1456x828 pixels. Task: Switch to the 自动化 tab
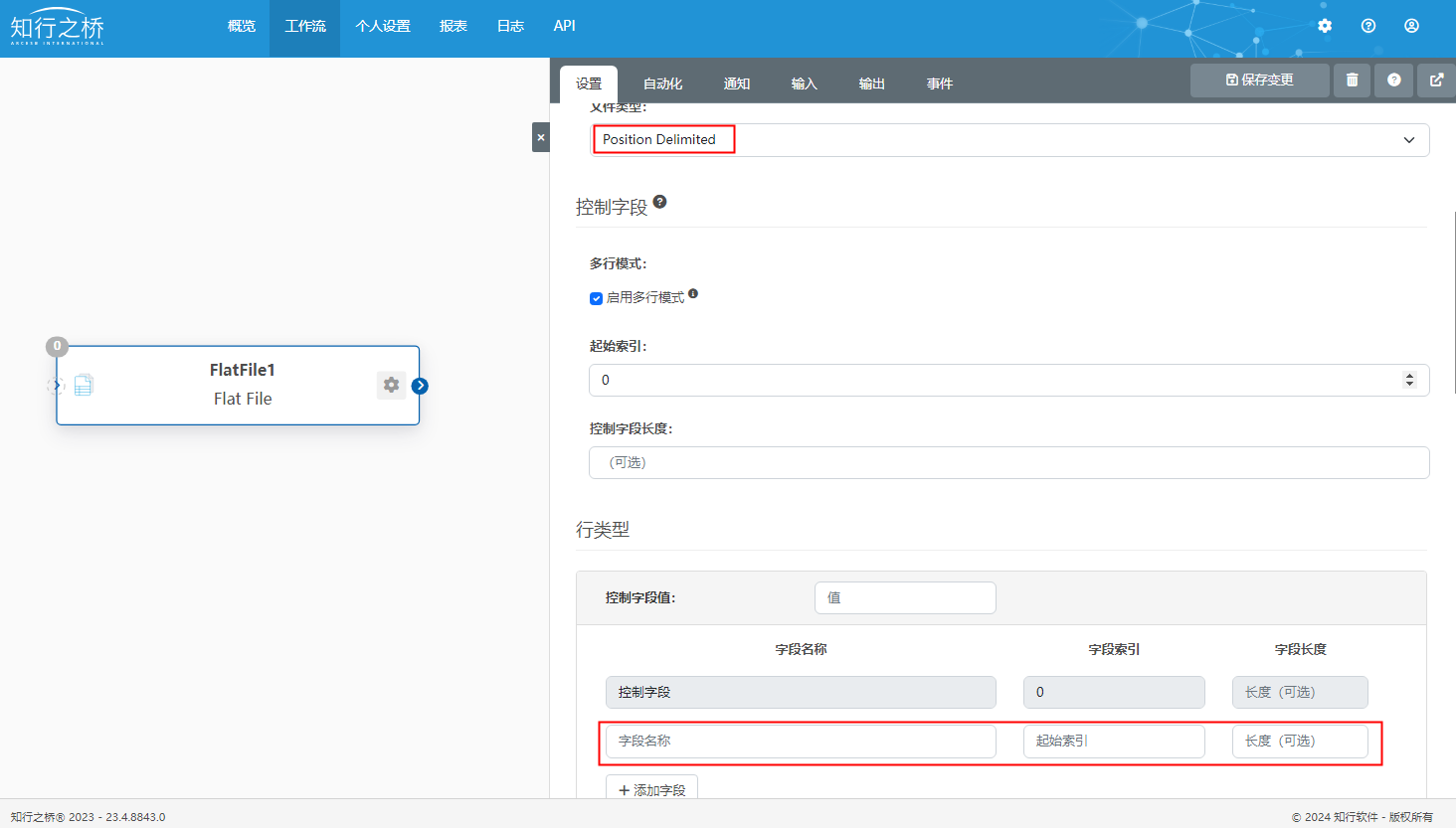point(662,83)
